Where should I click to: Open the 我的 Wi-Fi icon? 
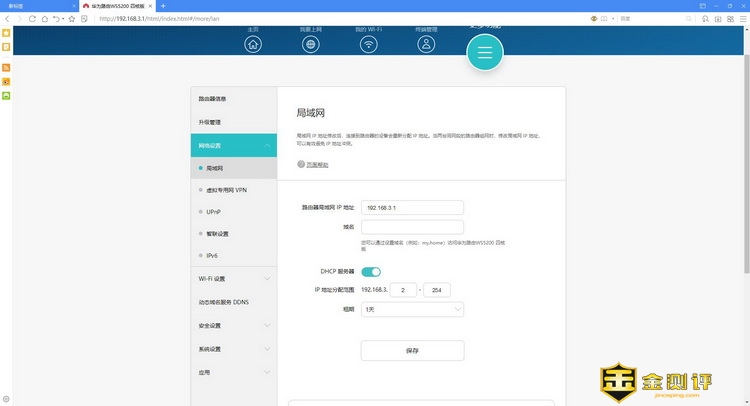pyautogui.click(x=369, y=44)
